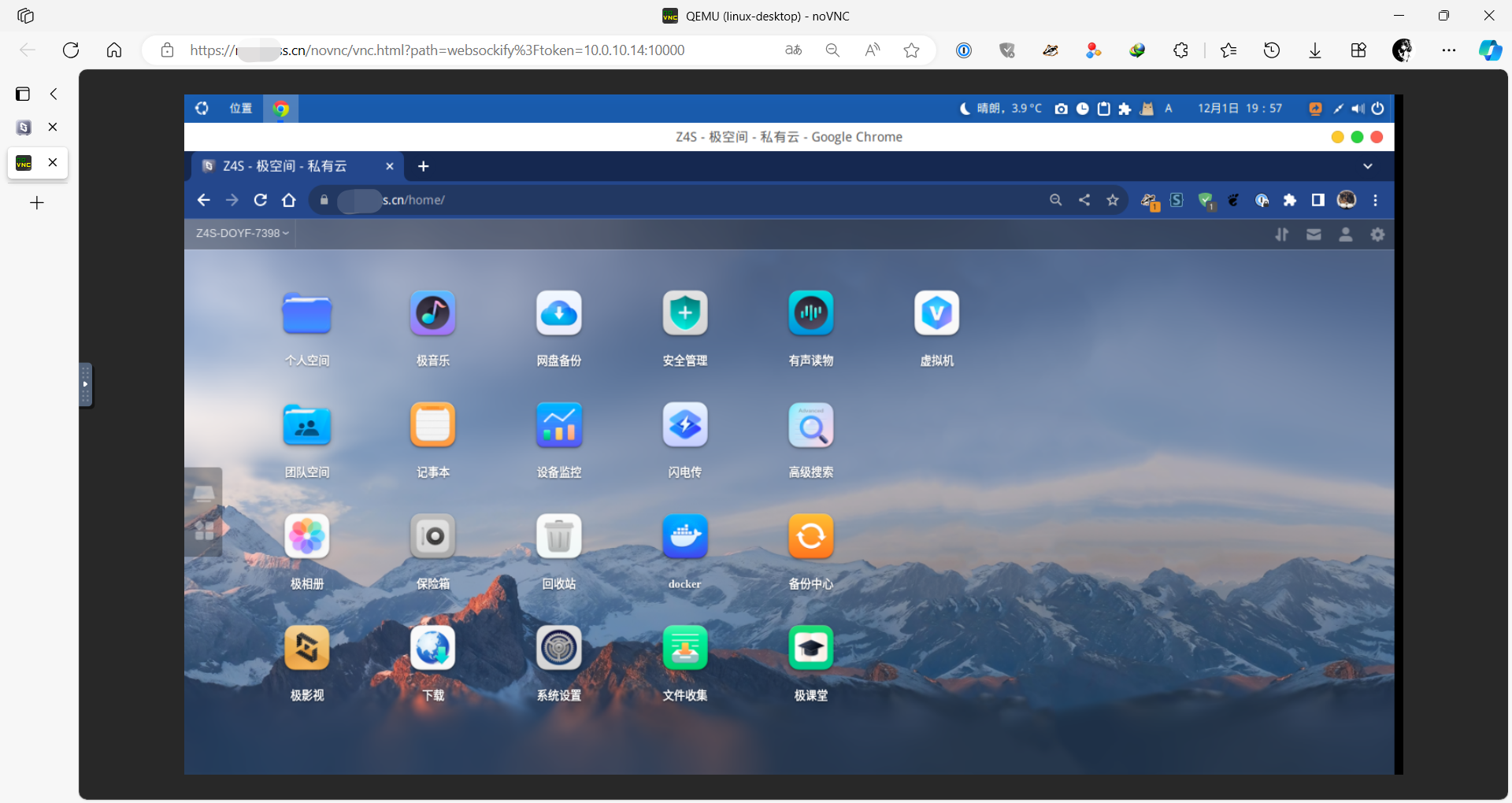Bookmark page with inner Chrome star
Screen dimensions: 1512x803
pos(1113,200)
